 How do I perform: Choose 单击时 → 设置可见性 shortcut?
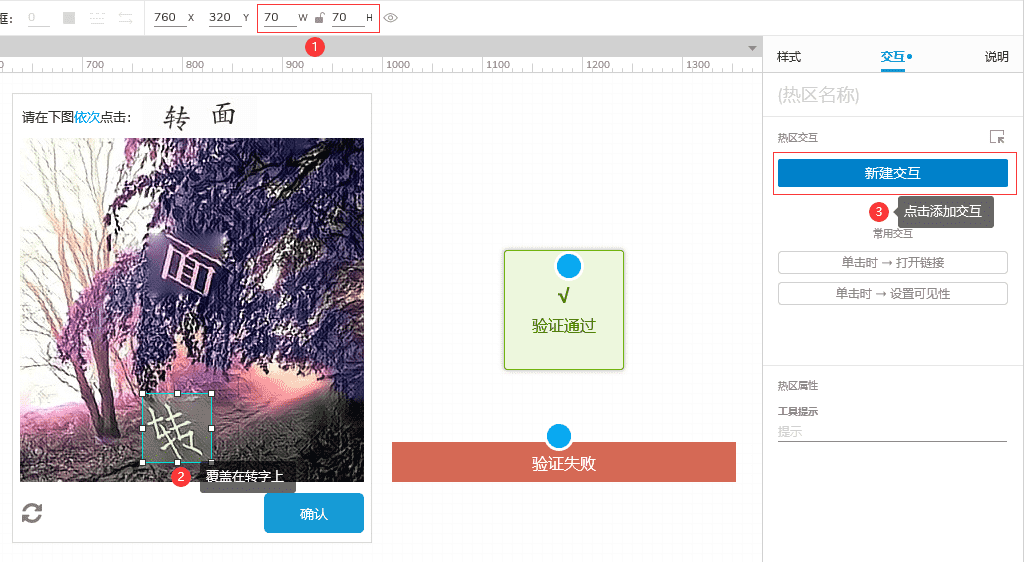tap(893, 294)
